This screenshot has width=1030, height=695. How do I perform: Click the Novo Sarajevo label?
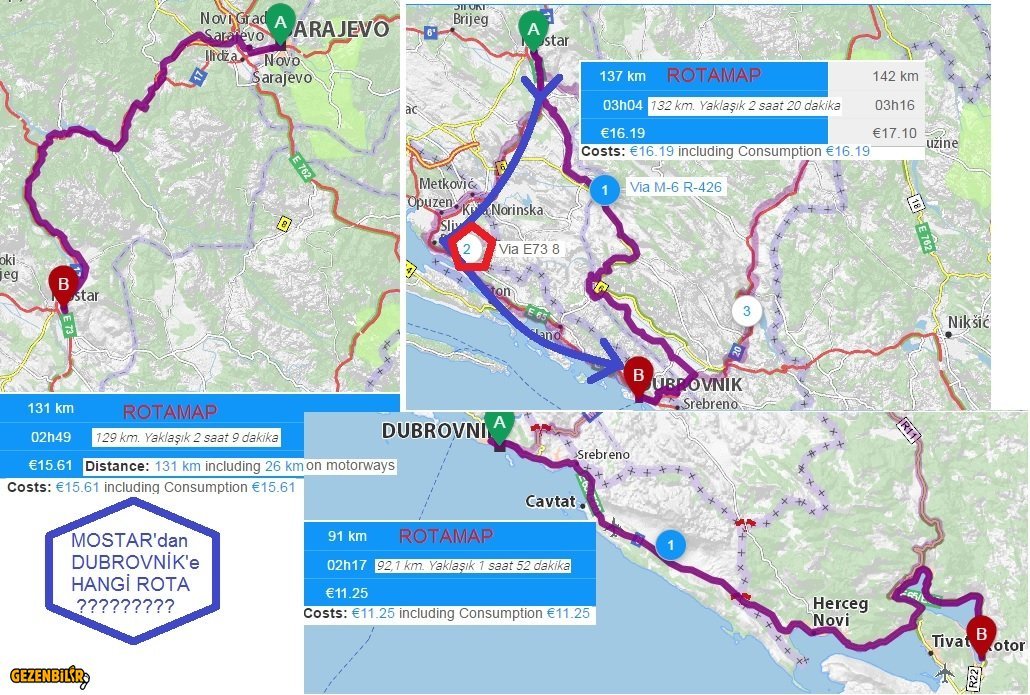[283, 69]
